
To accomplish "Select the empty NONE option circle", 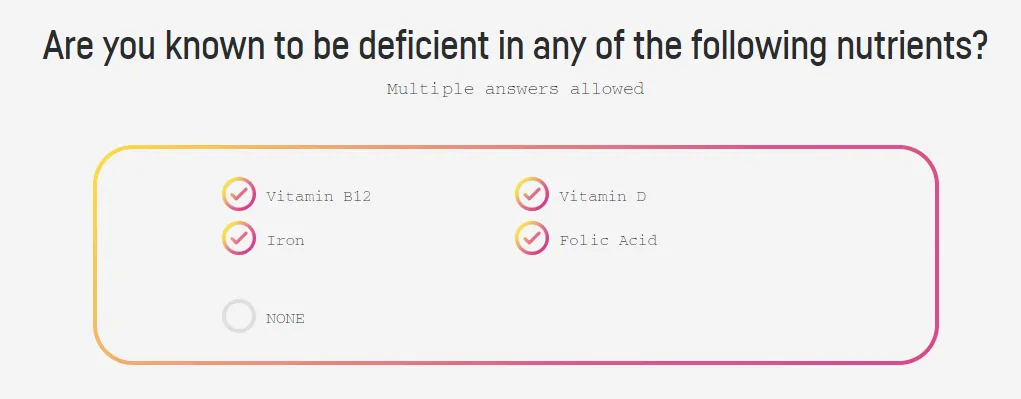I will point(238,316).
